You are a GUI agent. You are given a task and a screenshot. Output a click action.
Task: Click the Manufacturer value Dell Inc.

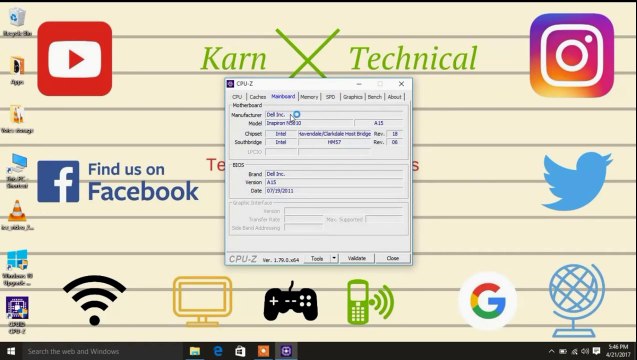pos(334,115)
